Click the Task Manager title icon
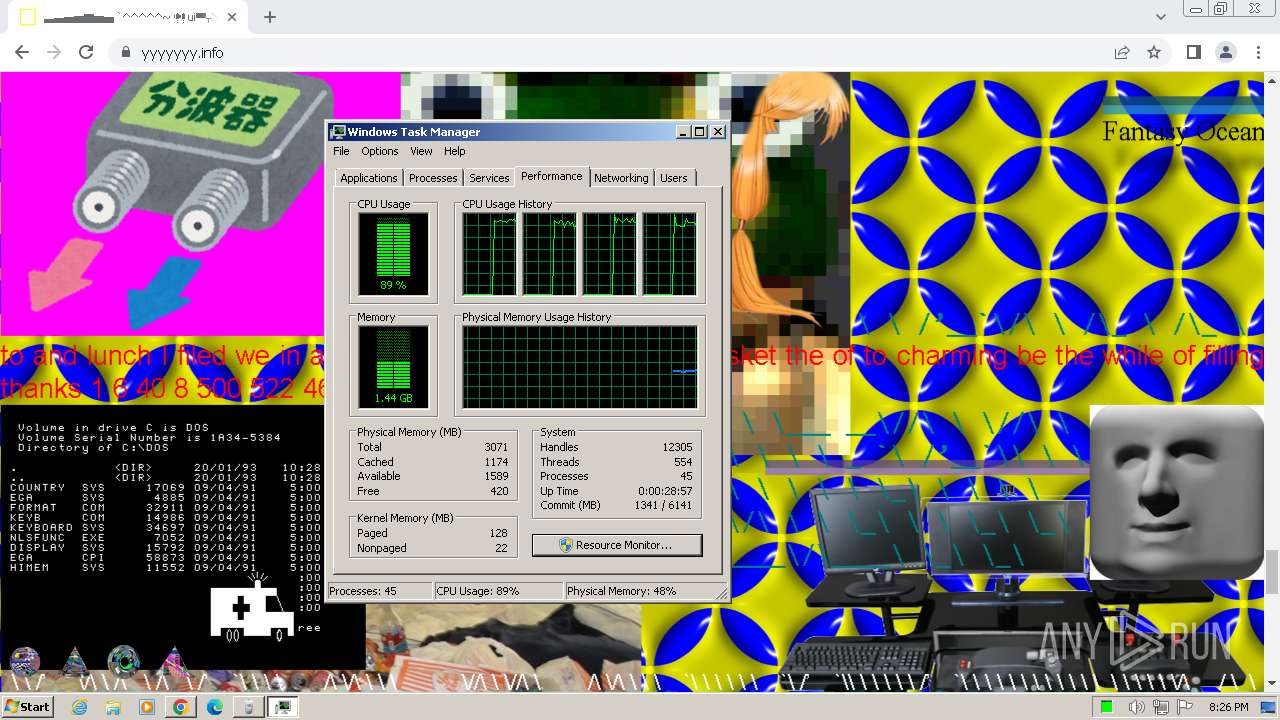 point(338,132)
